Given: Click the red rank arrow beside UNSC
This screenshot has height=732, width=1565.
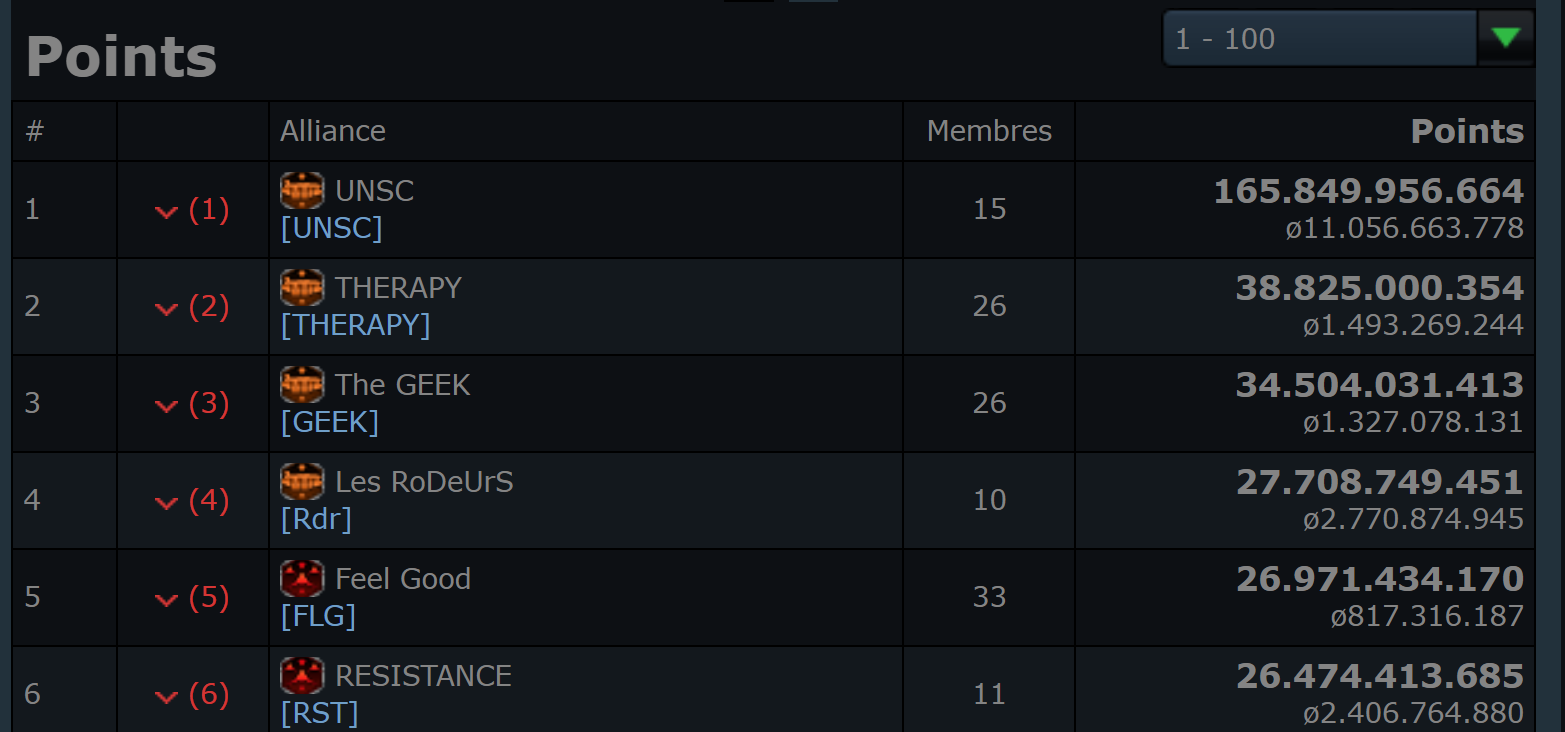Looking at the screenshot, I should [166, 212].
